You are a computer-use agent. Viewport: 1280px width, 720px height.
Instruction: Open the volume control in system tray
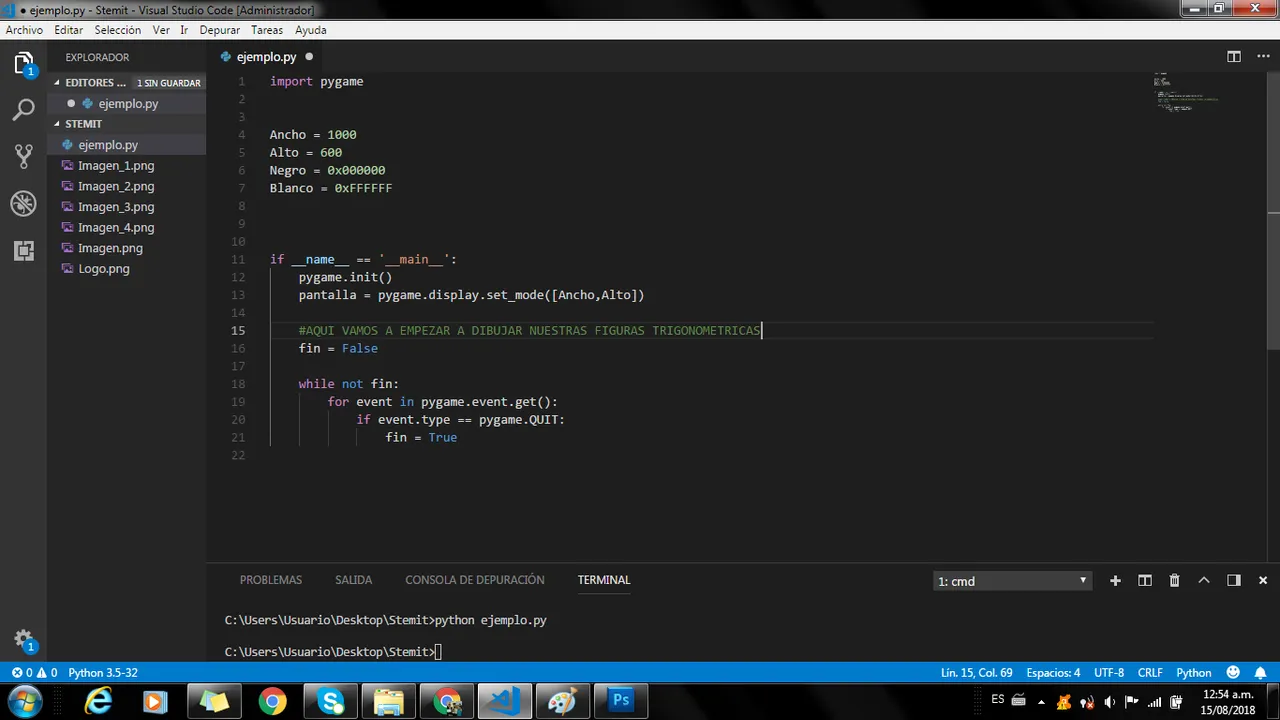pos(1109,701)
